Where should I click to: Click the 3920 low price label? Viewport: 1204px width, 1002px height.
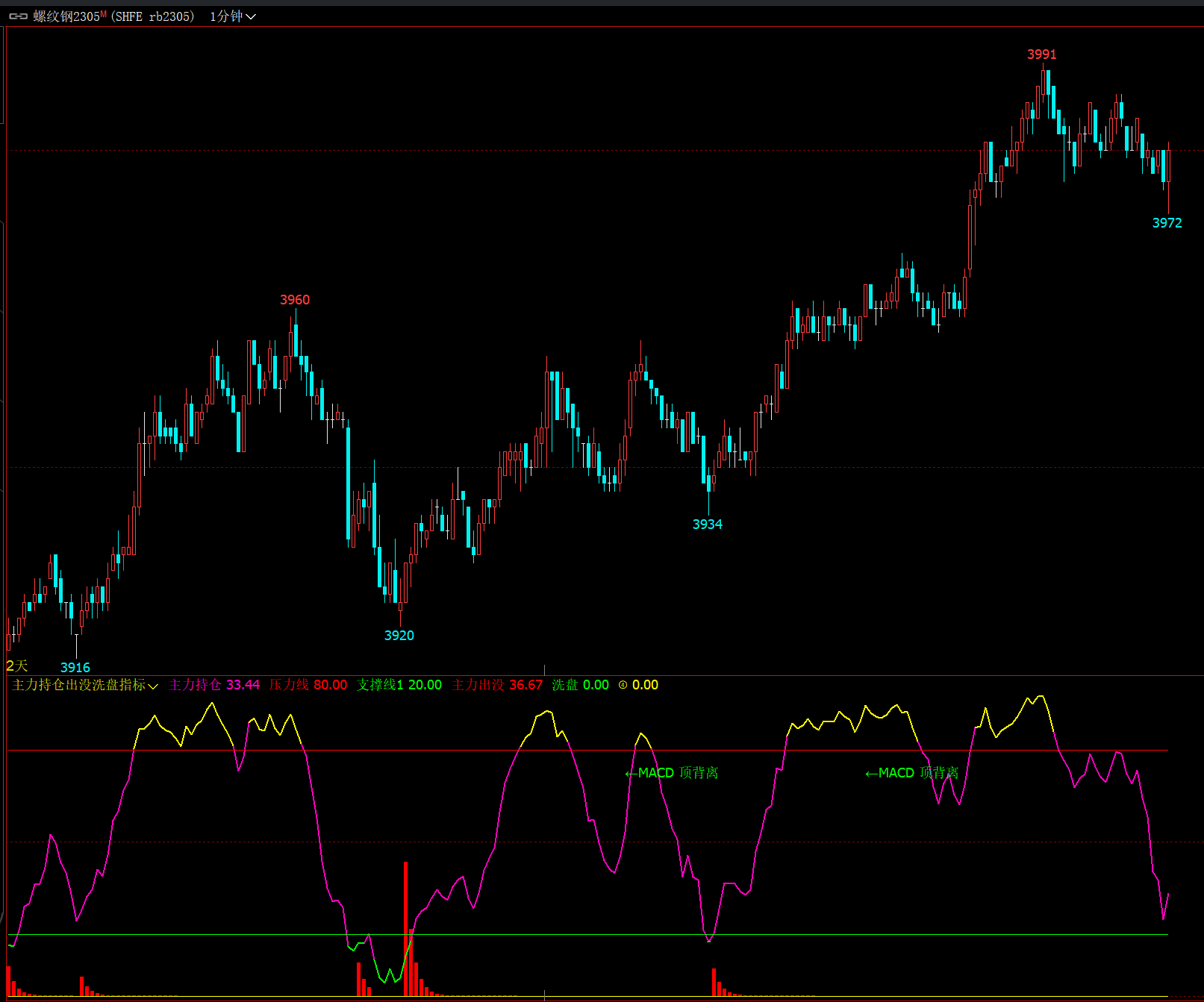point(399,636)
